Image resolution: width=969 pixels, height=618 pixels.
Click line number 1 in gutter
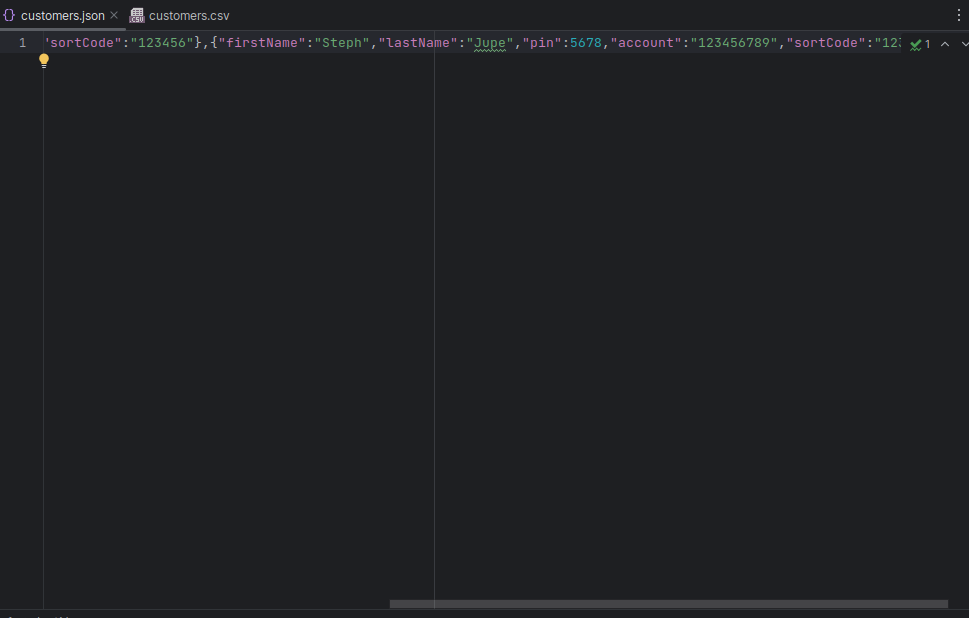tap(23, 43)
